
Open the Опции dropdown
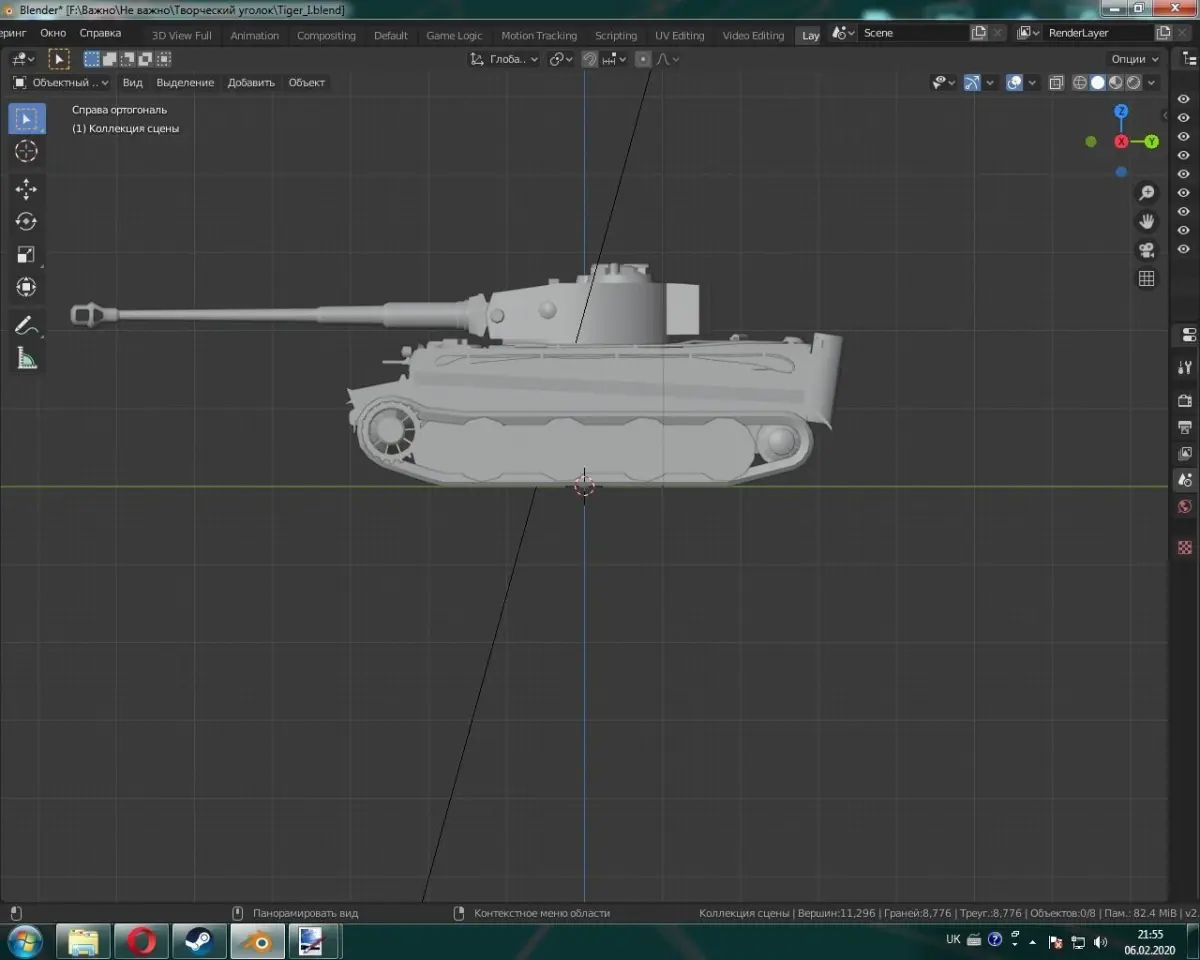tap(1135, 59)
